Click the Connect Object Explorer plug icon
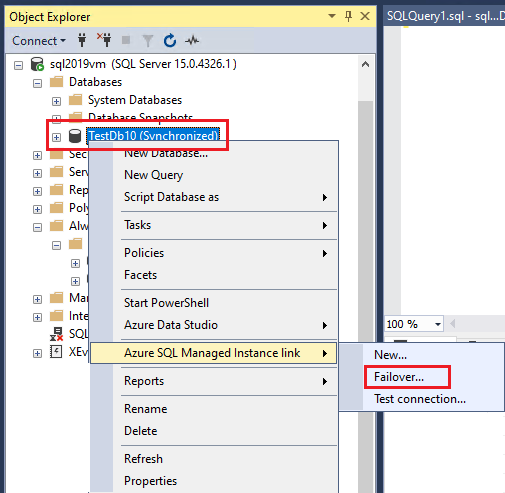Image resolution: width=505 pixels, height=493 pixels. click(x=82, y=40)
